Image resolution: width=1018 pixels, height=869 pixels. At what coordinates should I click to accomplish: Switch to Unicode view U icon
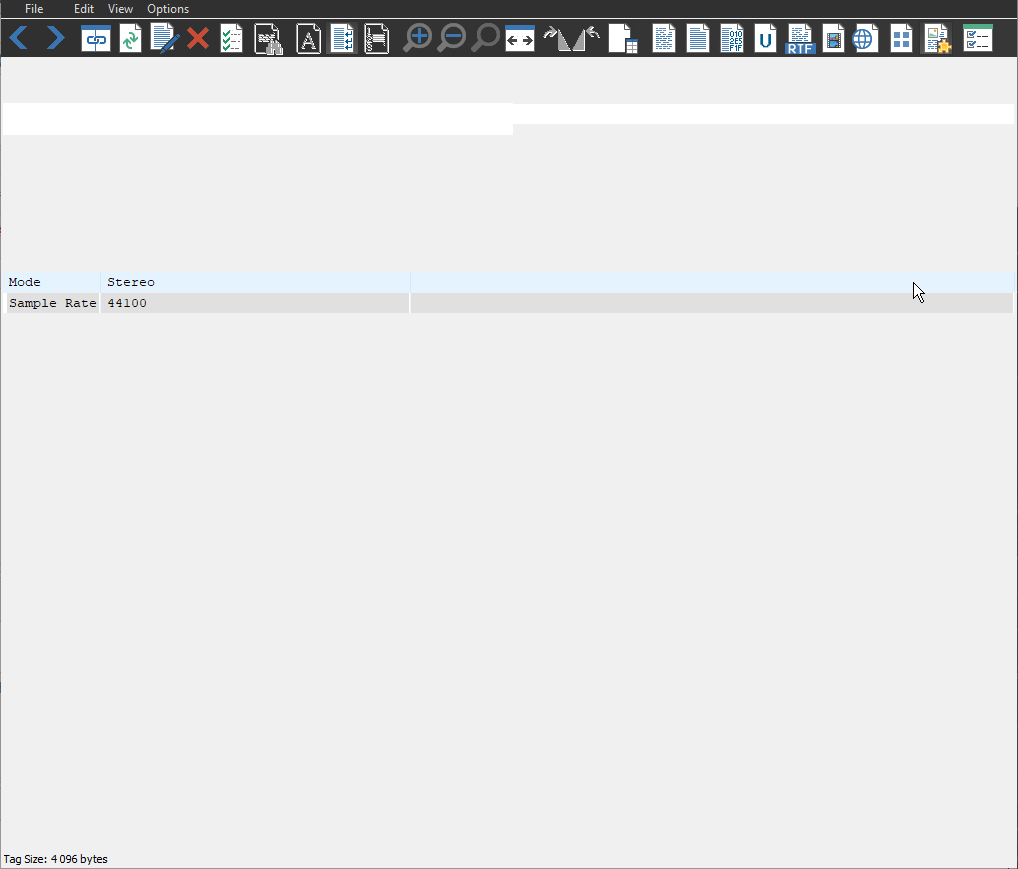click(765, 38)
